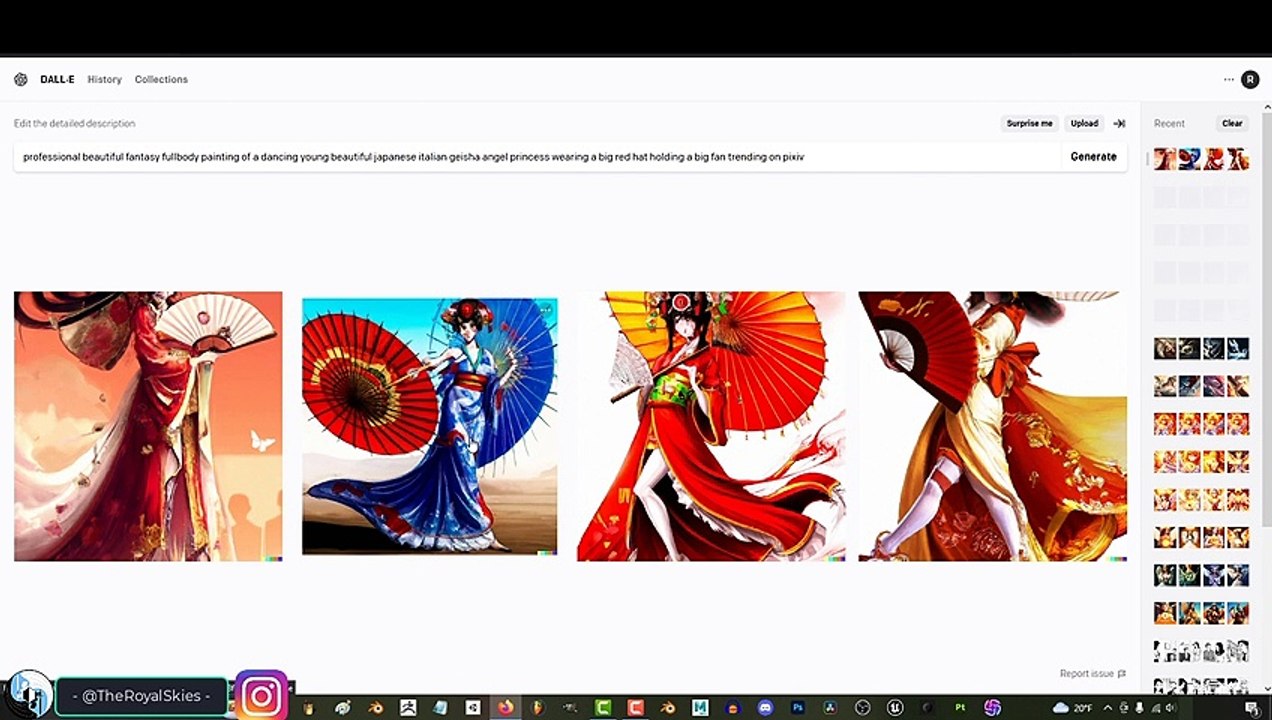Open Substance Painter (Pt) from the taskbar
The image size is (1272, 720).
pos(960,708)
